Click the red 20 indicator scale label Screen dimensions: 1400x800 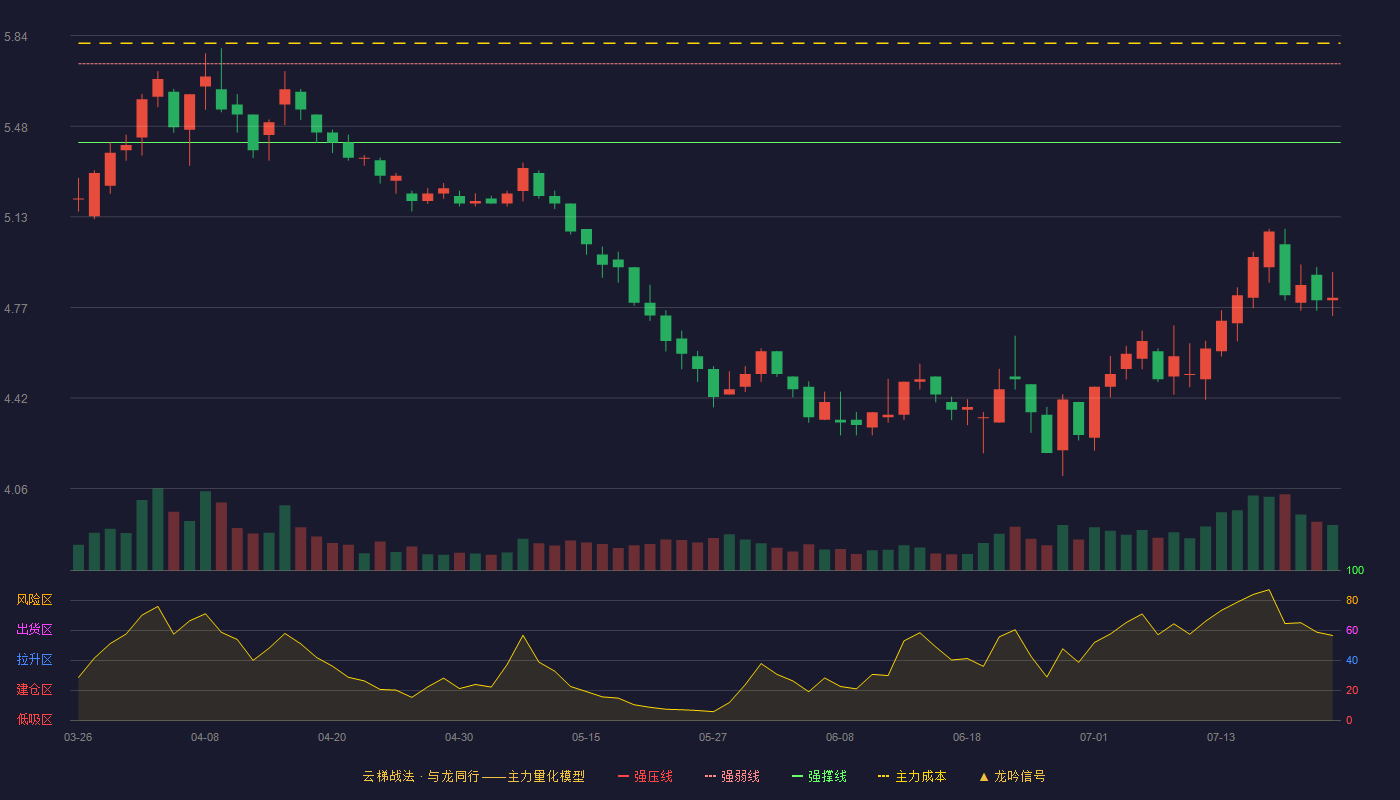click(1352, 690)
